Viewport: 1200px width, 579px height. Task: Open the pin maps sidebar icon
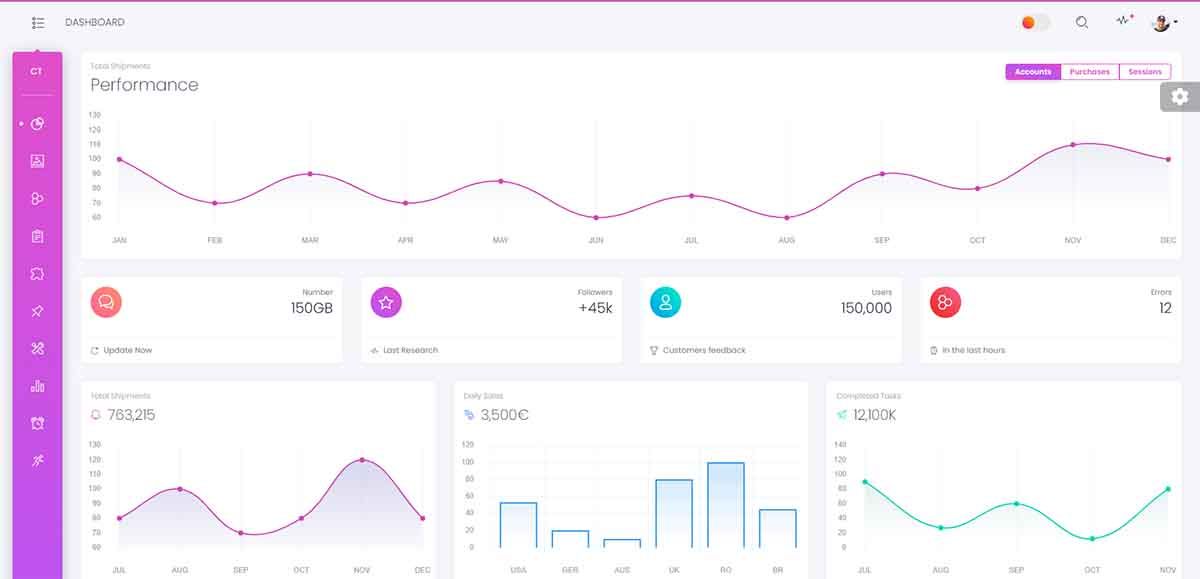pos(37,311)
